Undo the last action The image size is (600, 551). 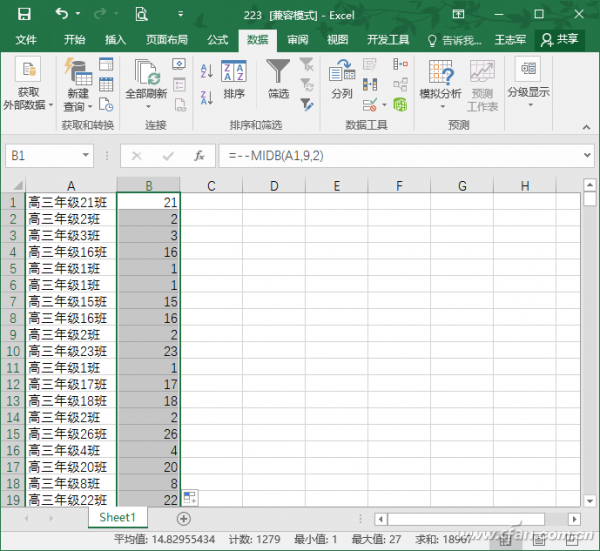click(61, 14)
